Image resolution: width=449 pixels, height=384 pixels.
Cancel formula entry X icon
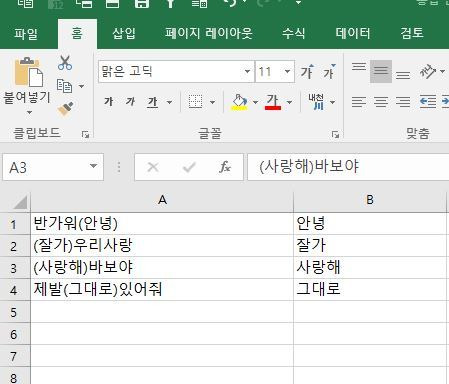[x=153, y=167]
